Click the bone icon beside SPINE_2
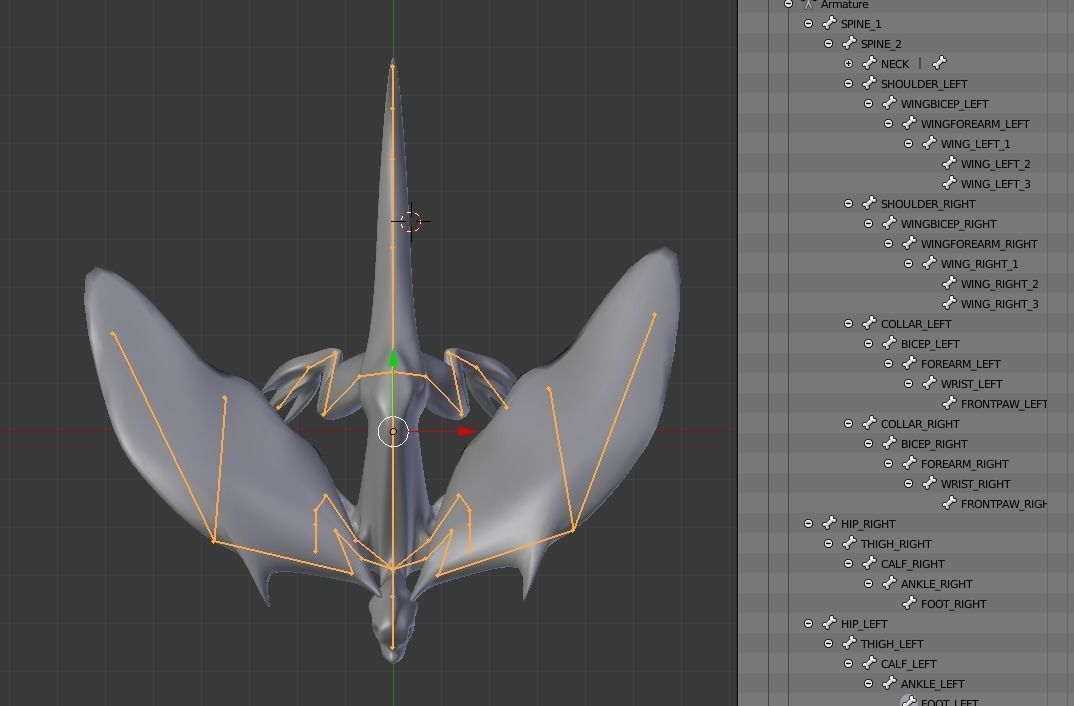This screenshot has width=1074, height=706. pyautogui.click(x=849, y=43)
